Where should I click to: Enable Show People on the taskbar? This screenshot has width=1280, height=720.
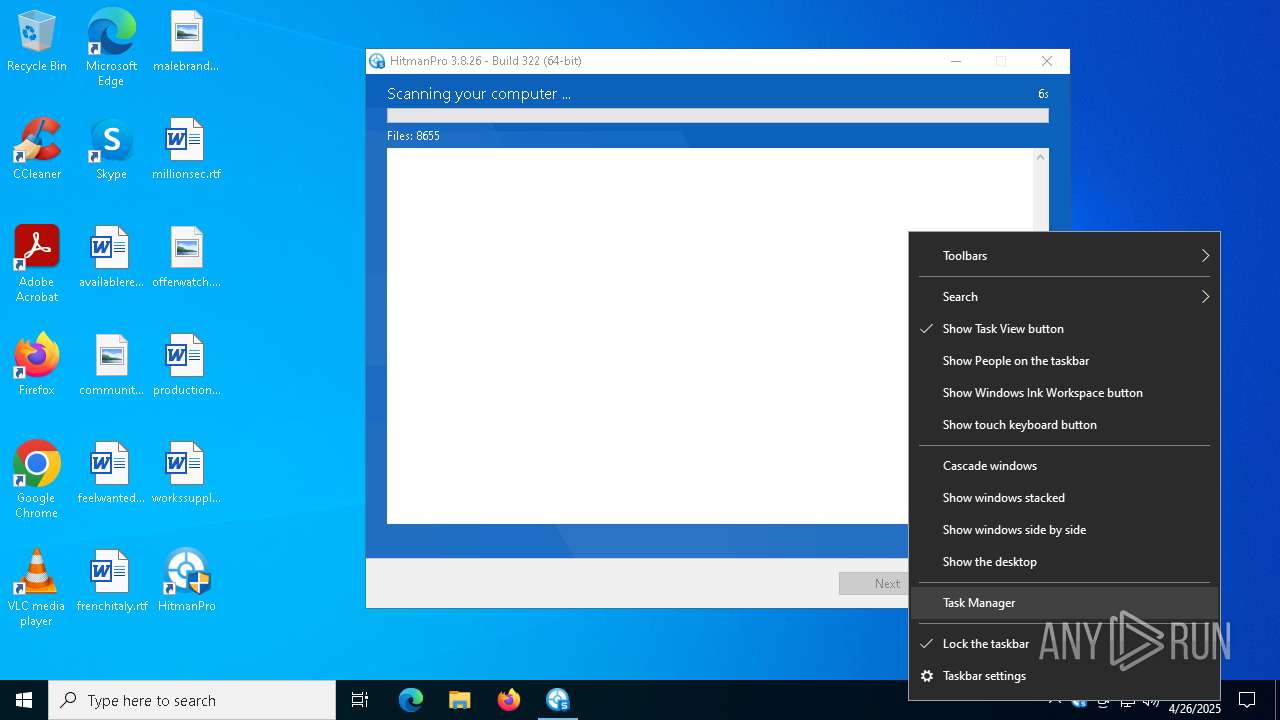pyautogui.click(x=1064, y=361)
